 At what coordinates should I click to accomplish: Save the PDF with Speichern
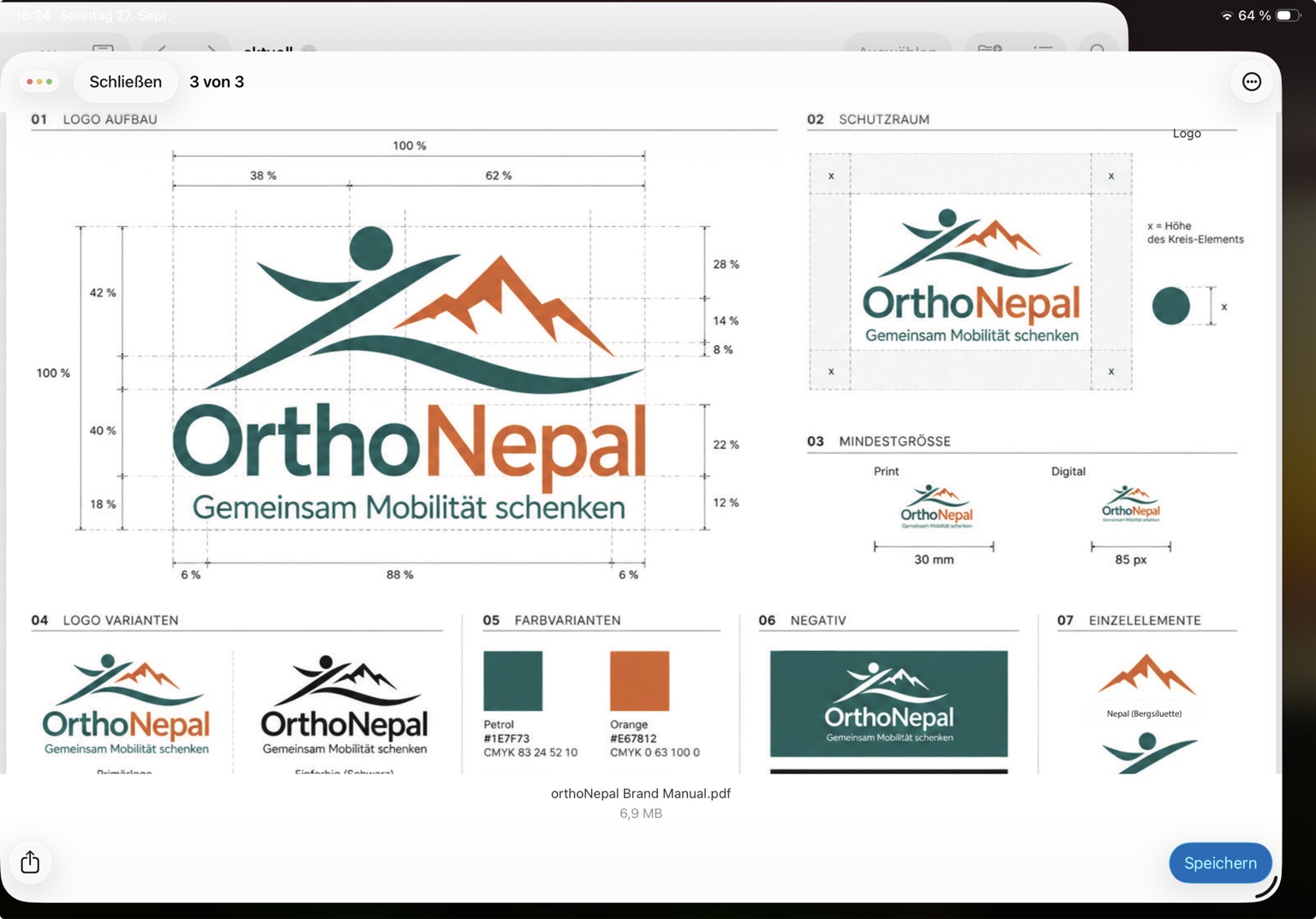1220,863
